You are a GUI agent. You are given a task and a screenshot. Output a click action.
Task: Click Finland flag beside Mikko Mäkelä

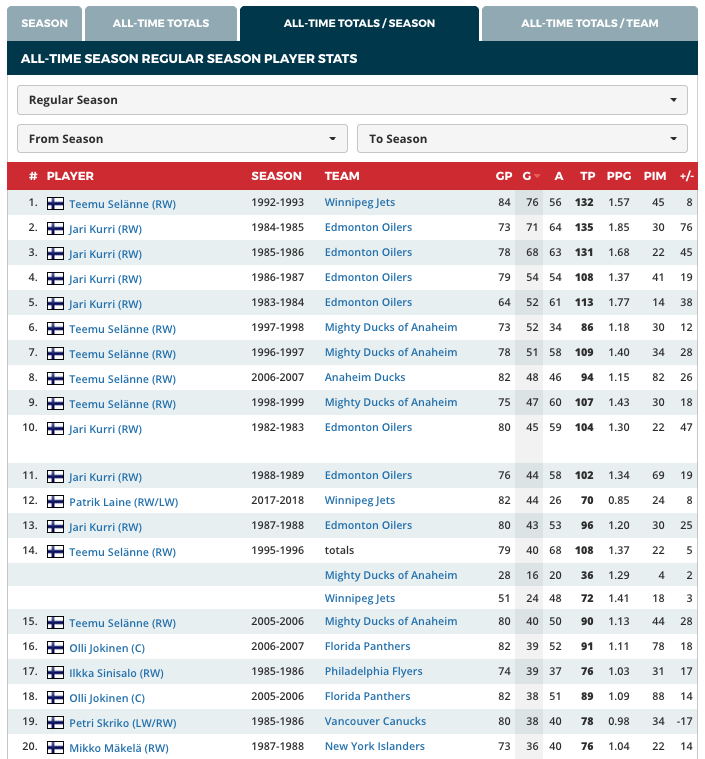click(x=55, y=747)
